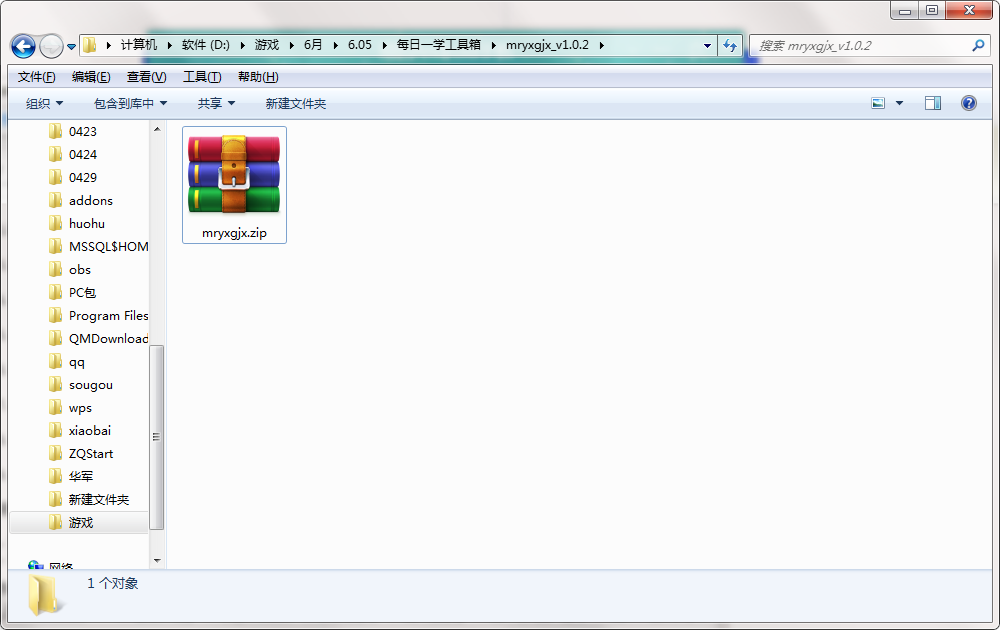Viewport: 1000px width, 630px height.
Task: Click the navigation pane scrollbar thumb
Action: point(157,437)
